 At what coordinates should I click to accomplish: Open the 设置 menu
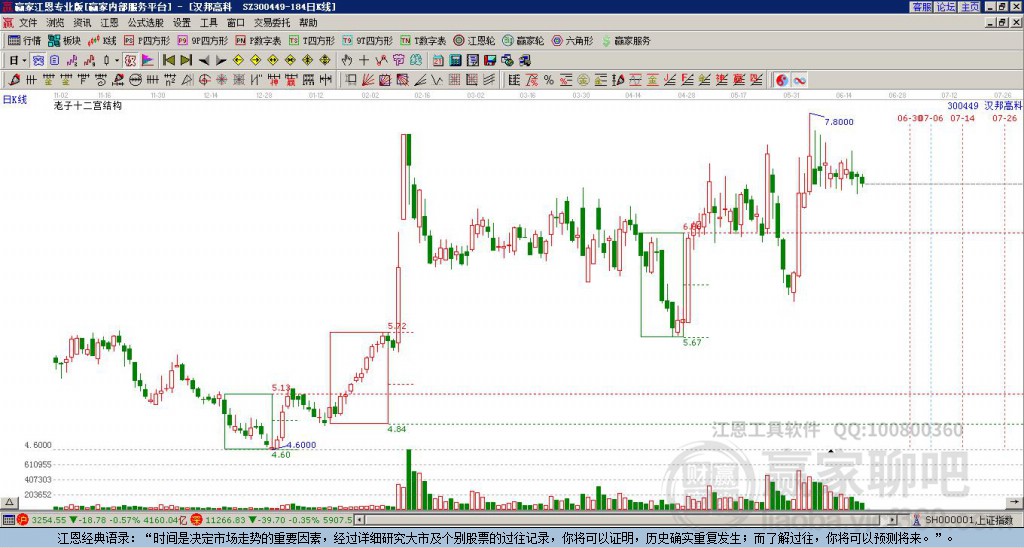point(182,23)
